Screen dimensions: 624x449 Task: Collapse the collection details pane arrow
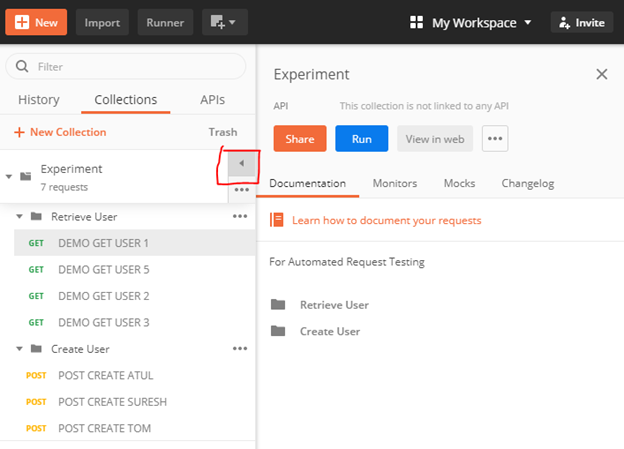tap(240, 163)
